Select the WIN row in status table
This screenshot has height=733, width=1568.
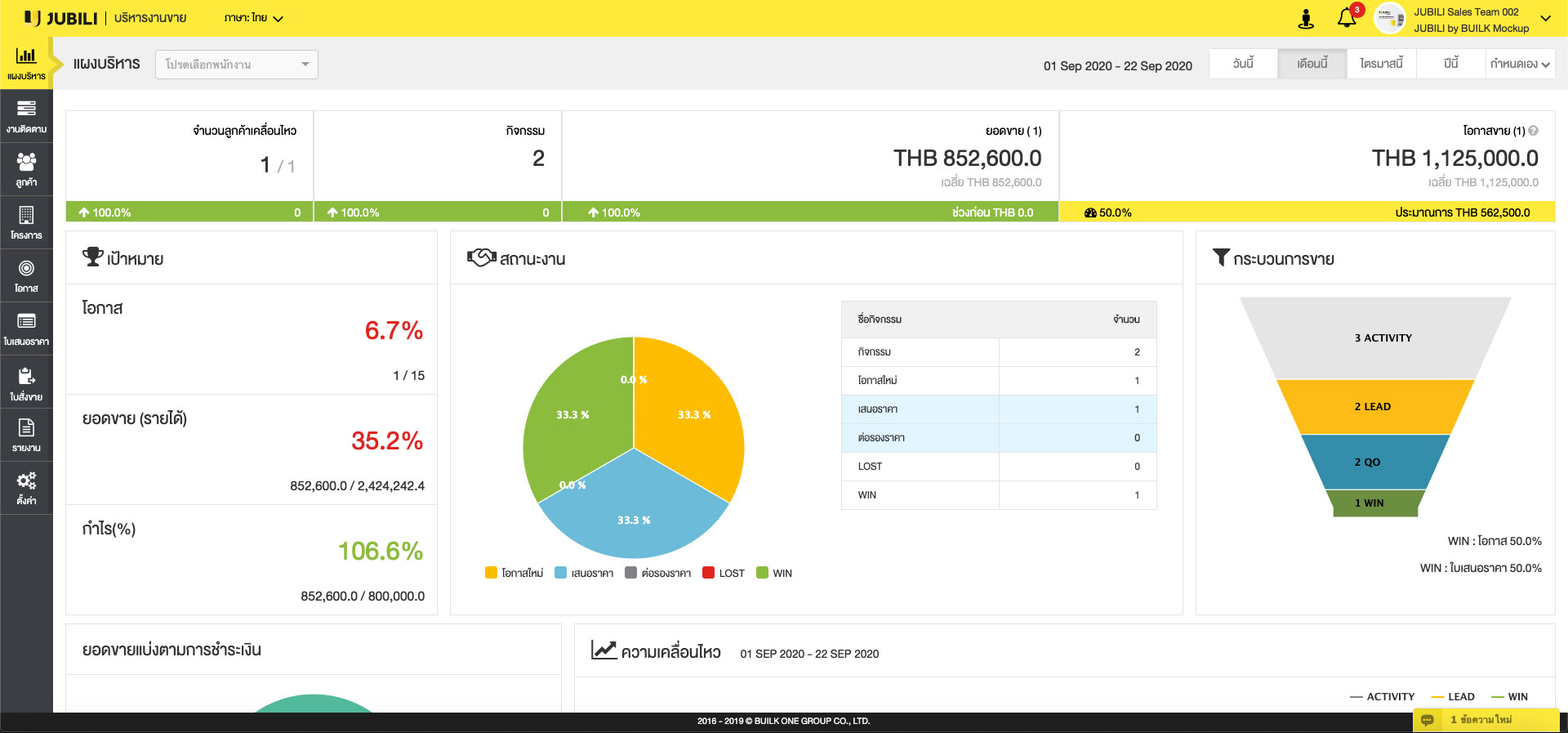pos(999,494)
